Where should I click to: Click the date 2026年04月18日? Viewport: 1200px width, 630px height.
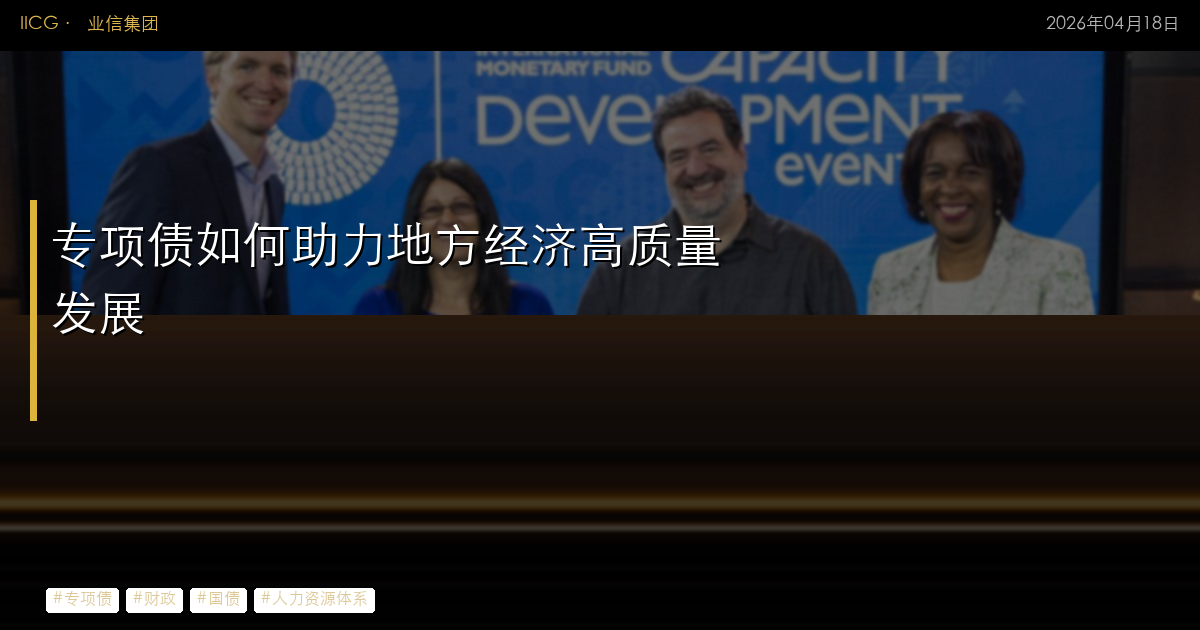pyautogui.click(x=1112, y=24)
